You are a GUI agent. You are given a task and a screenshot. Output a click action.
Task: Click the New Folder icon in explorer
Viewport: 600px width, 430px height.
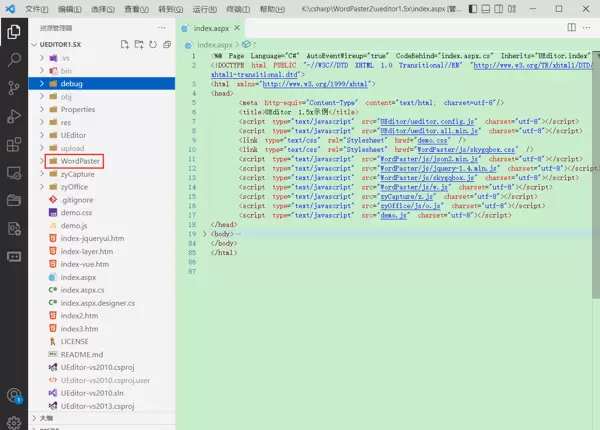coord(139,44)
